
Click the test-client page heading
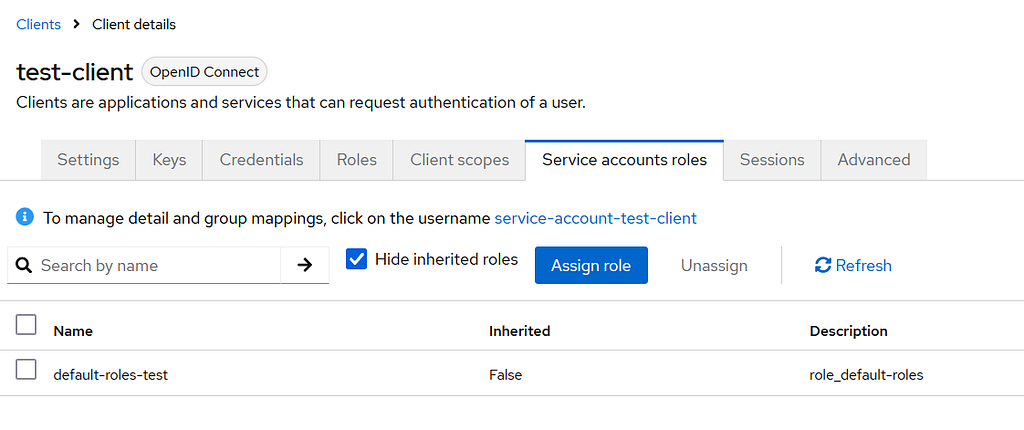pyautogui.click(x=74, y=72)
